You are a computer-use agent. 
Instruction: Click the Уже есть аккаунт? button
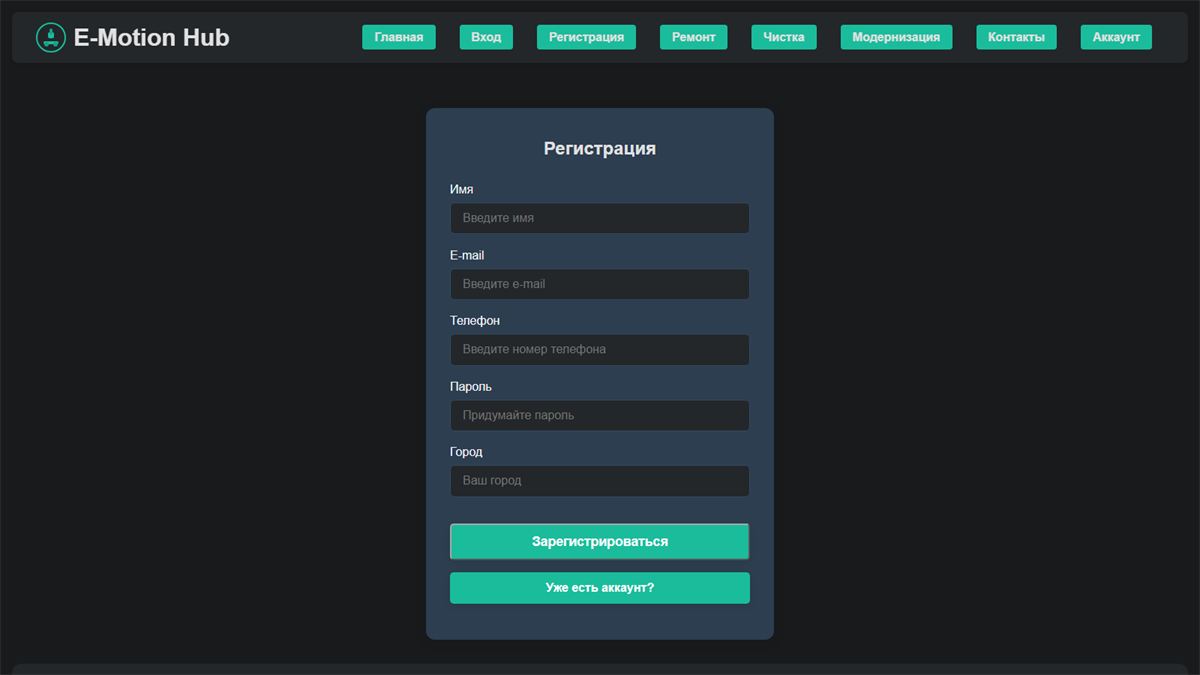click(x=600, y=588)
